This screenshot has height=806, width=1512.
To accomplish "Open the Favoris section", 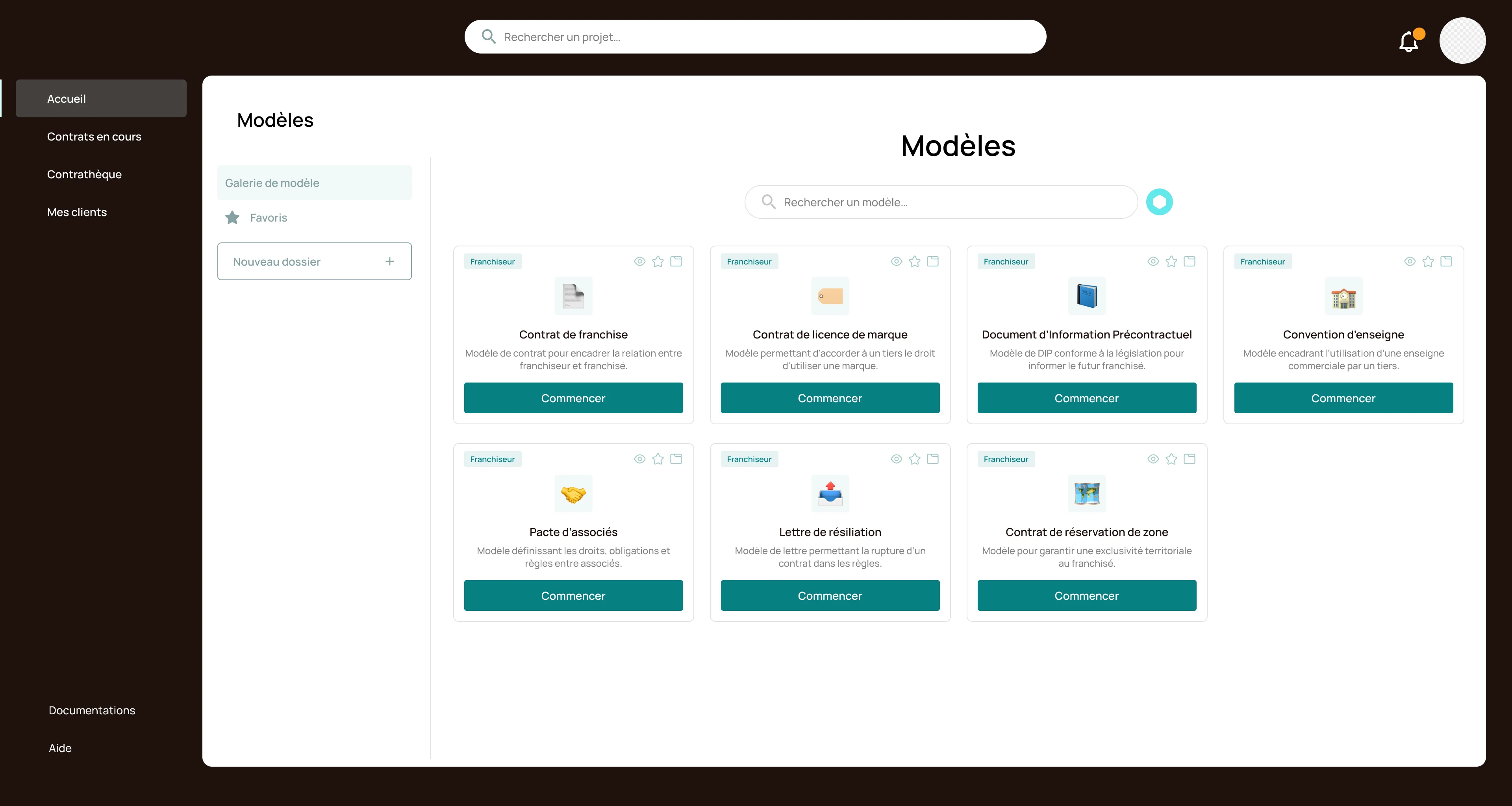I will [268, 218].
